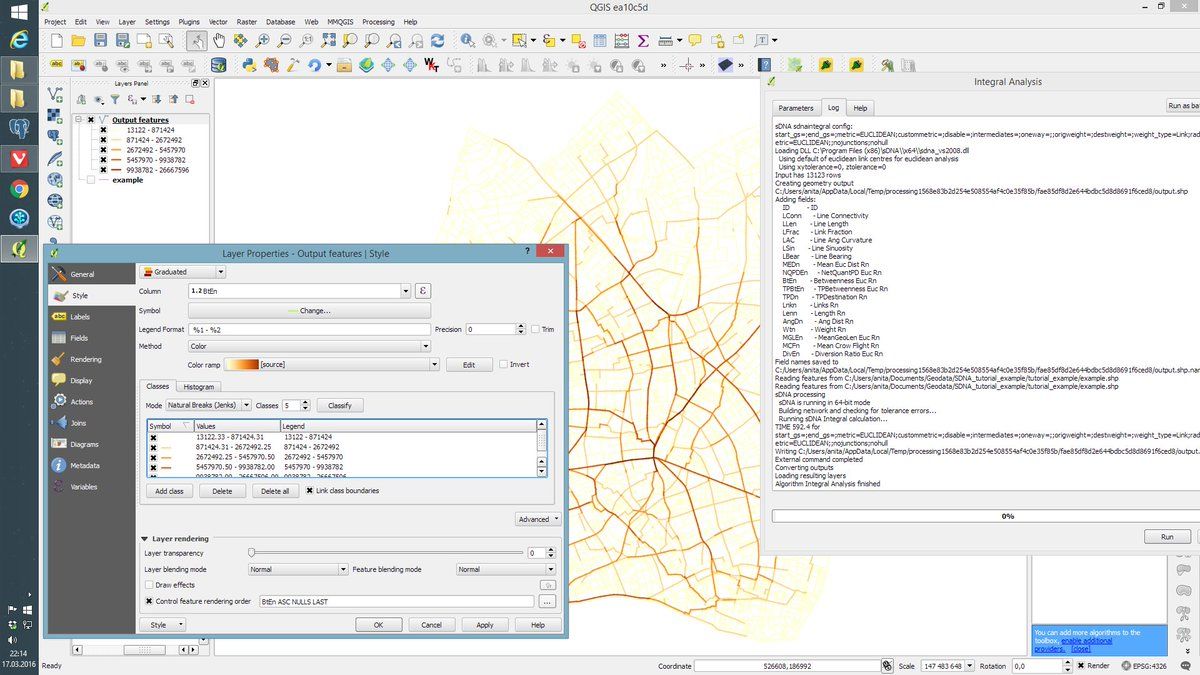The image size is (1200, 675).
Task: Click the Identify Features tool icon
Action: point(467,41)
